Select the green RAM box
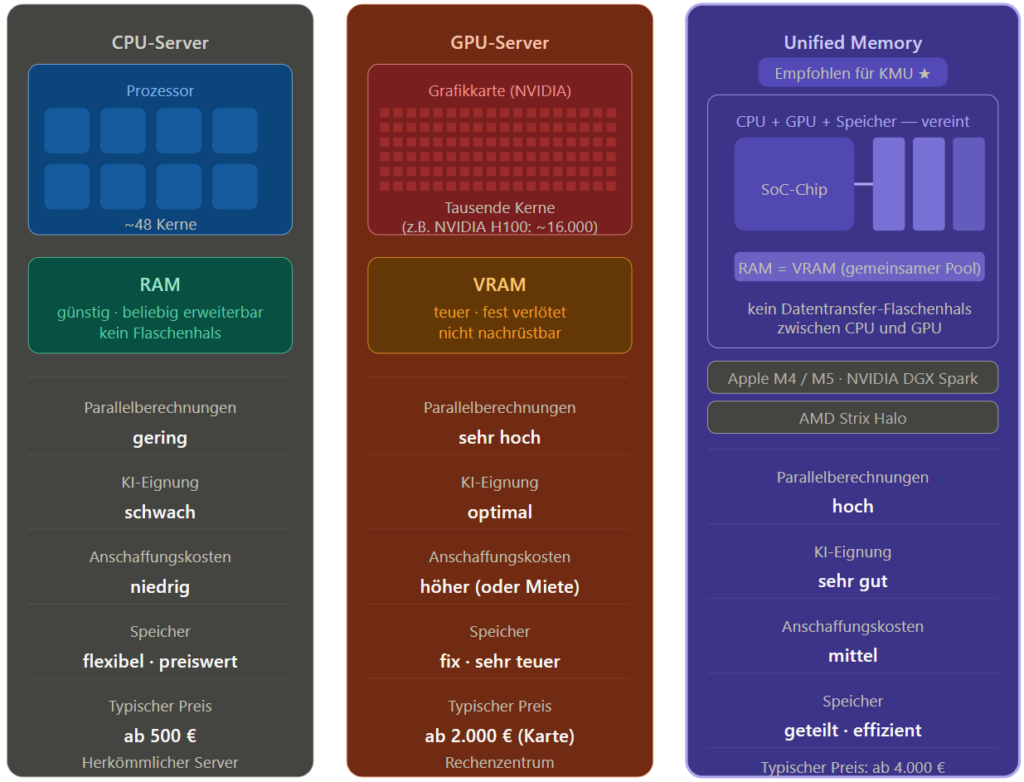Screen dimensions: 1024x782 coord(160,306)
